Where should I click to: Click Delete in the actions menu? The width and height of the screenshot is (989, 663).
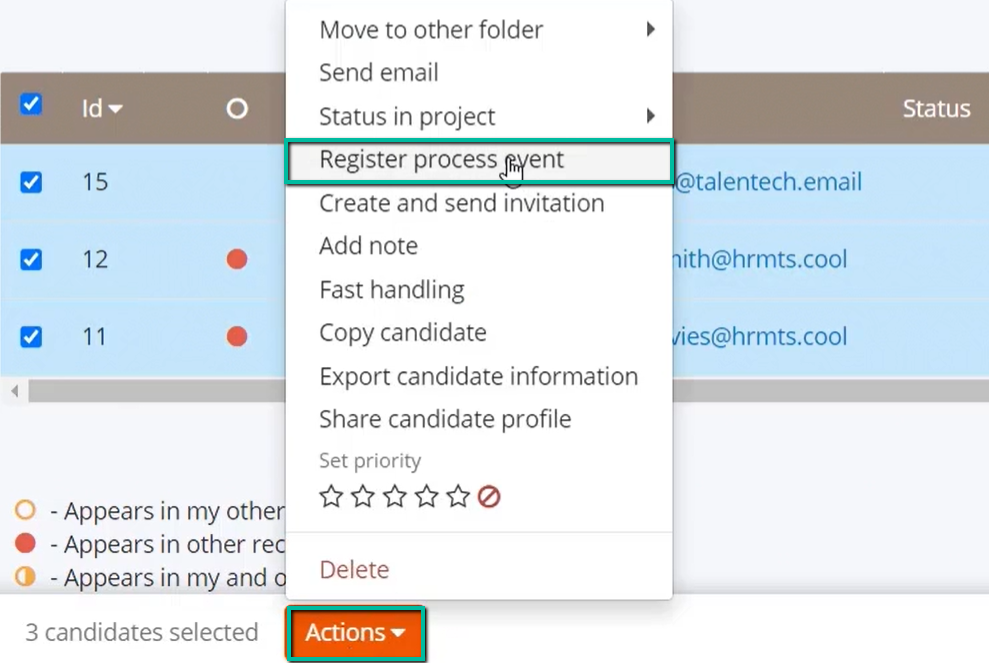pos(354,570)
